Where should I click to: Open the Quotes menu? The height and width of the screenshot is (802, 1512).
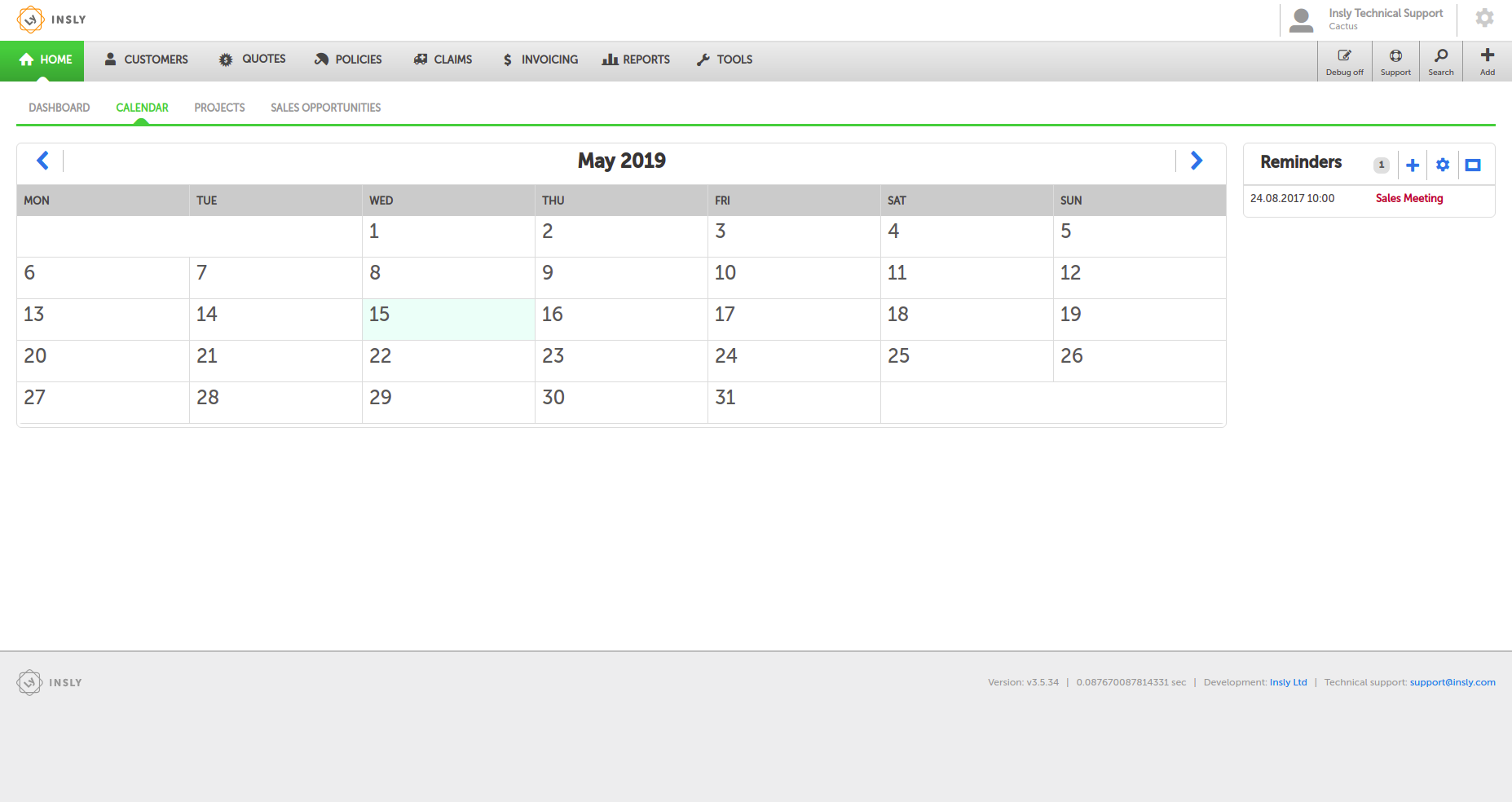[252, 59]
